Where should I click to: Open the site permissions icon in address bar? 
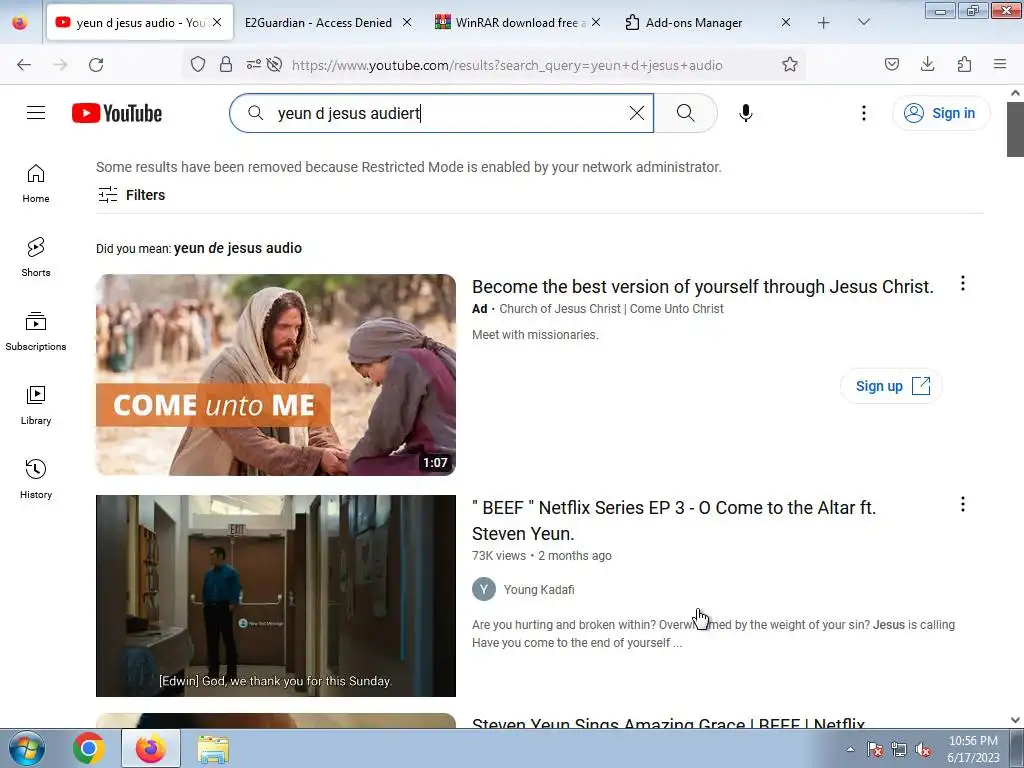(x=253, y=64)
